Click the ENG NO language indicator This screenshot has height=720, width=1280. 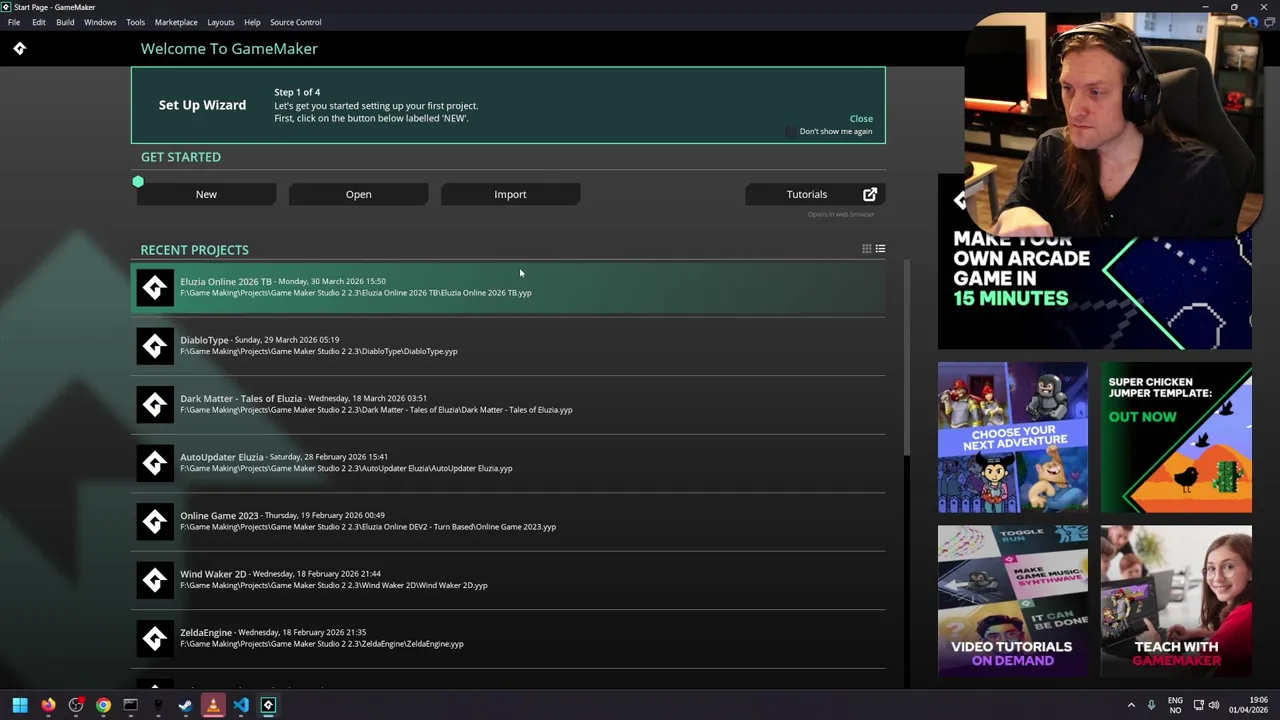[1175, 705]
